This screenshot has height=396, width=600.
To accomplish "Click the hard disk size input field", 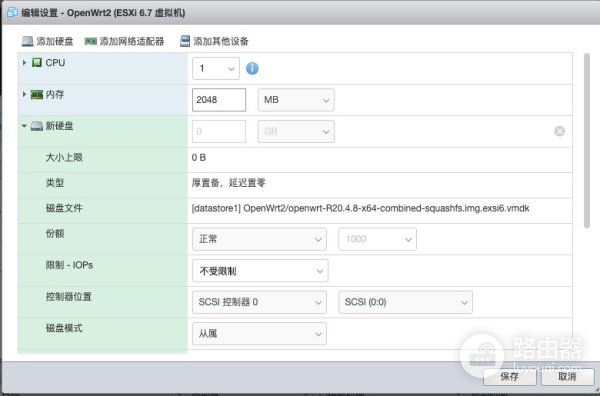I will 219,132.
